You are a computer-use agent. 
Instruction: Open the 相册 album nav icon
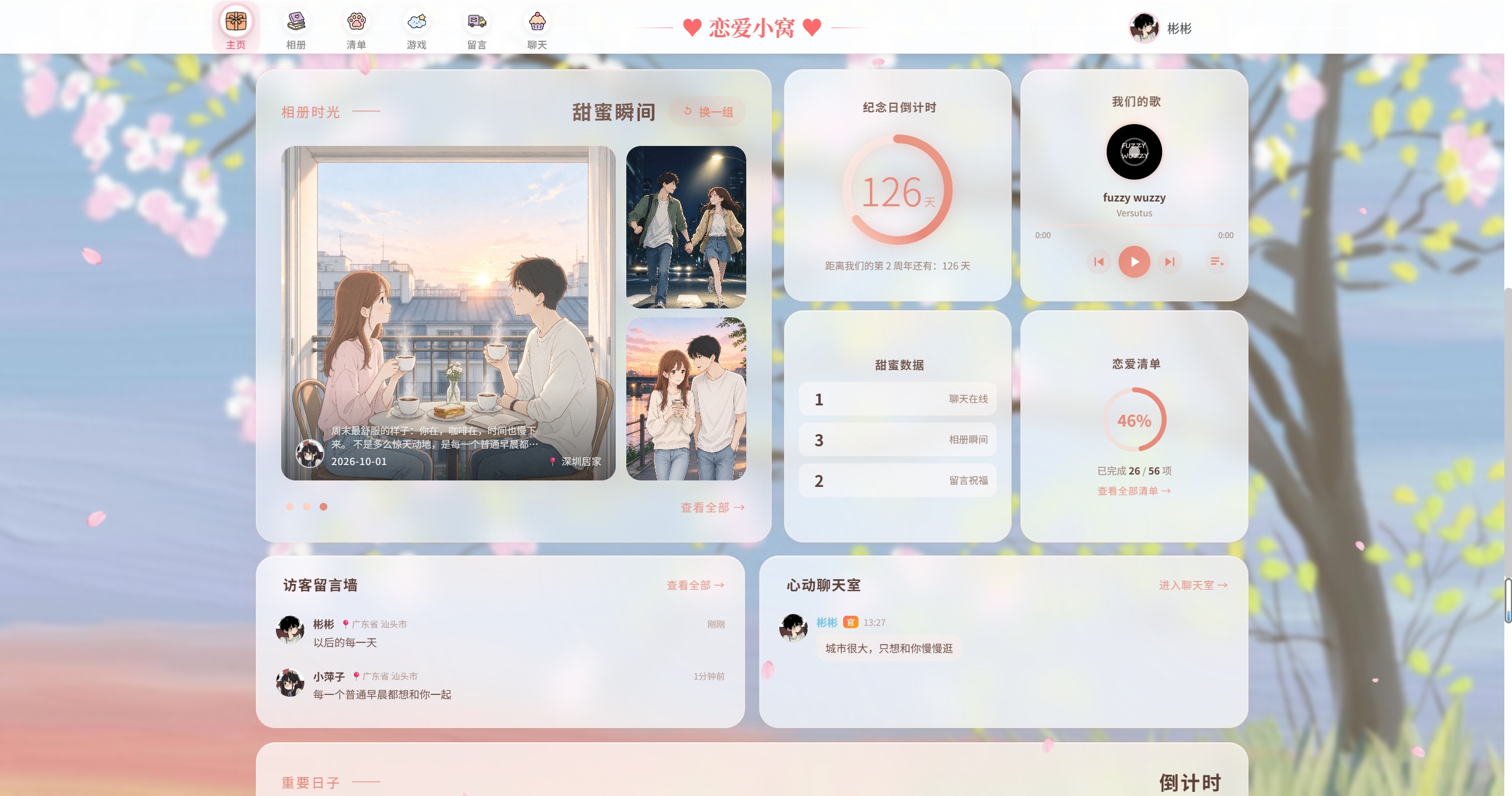tap(296, 27)
